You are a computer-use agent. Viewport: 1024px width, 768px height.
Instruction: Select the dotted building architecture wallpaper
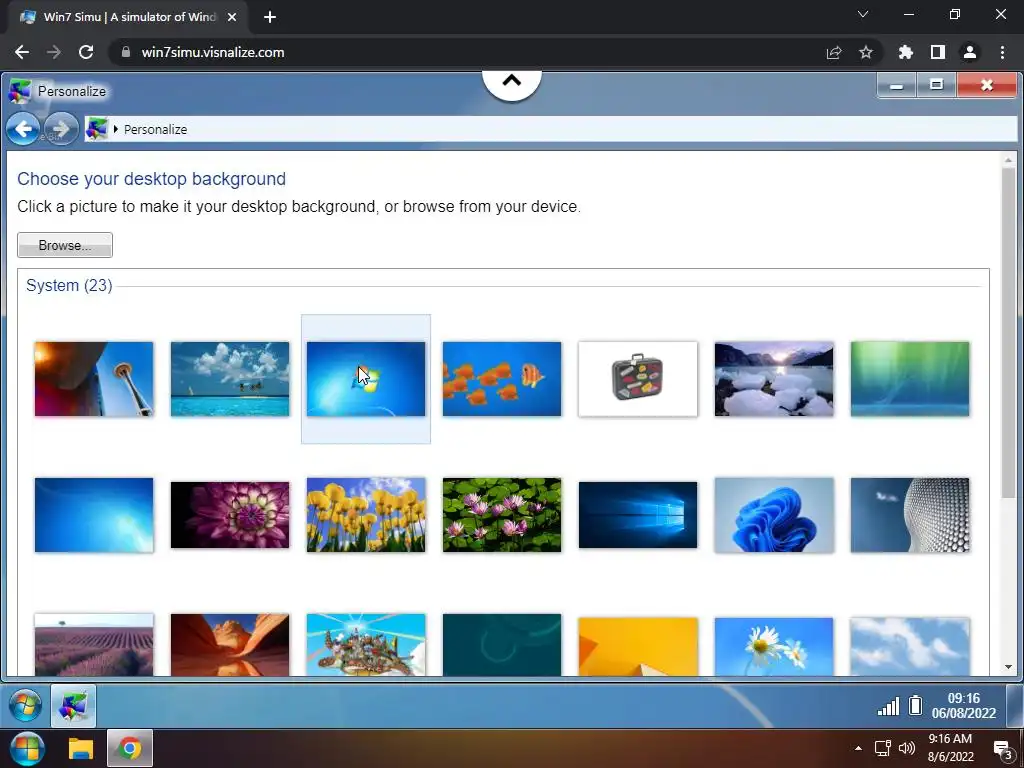[910, 515]
